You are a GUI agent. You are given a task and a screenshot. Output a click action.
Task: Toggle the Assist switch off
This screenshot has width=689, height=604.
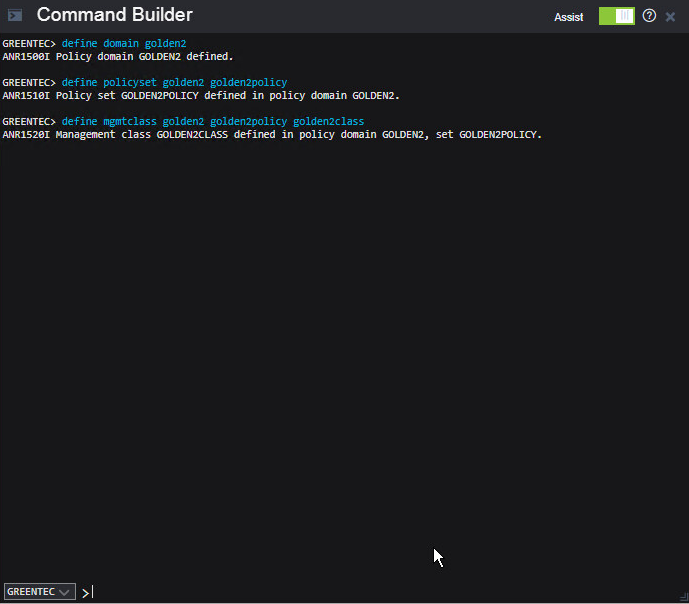click(616, 16)
